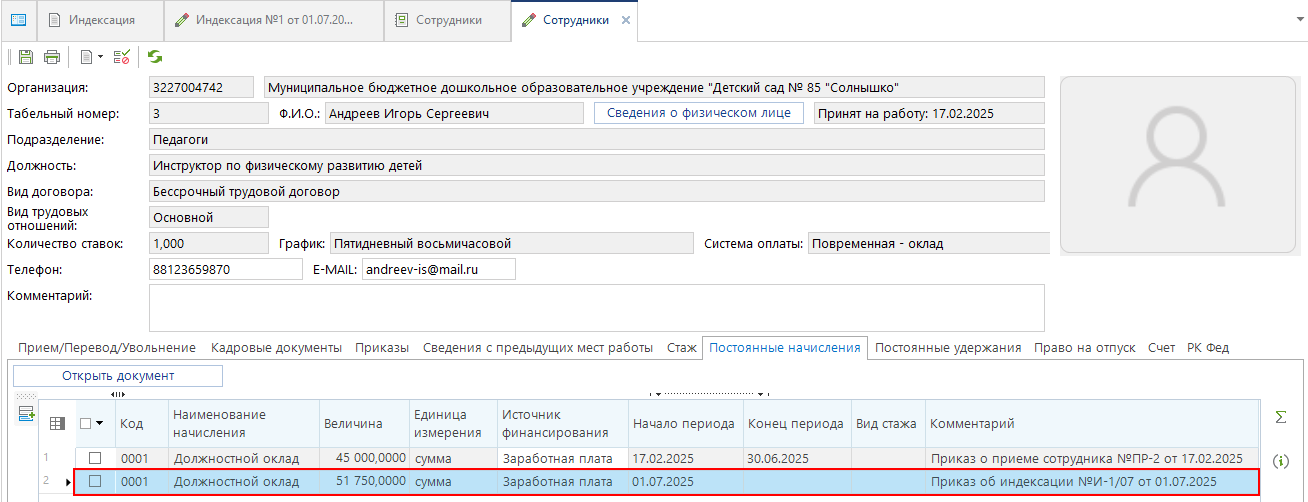Click Сведения о физическом лице button
The width and height of the screenshot is (1308, 502).
pos(699,113)
